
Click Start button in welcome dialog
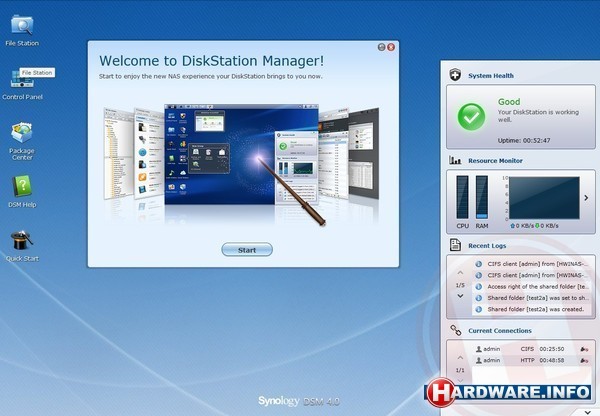pos(247,250)
